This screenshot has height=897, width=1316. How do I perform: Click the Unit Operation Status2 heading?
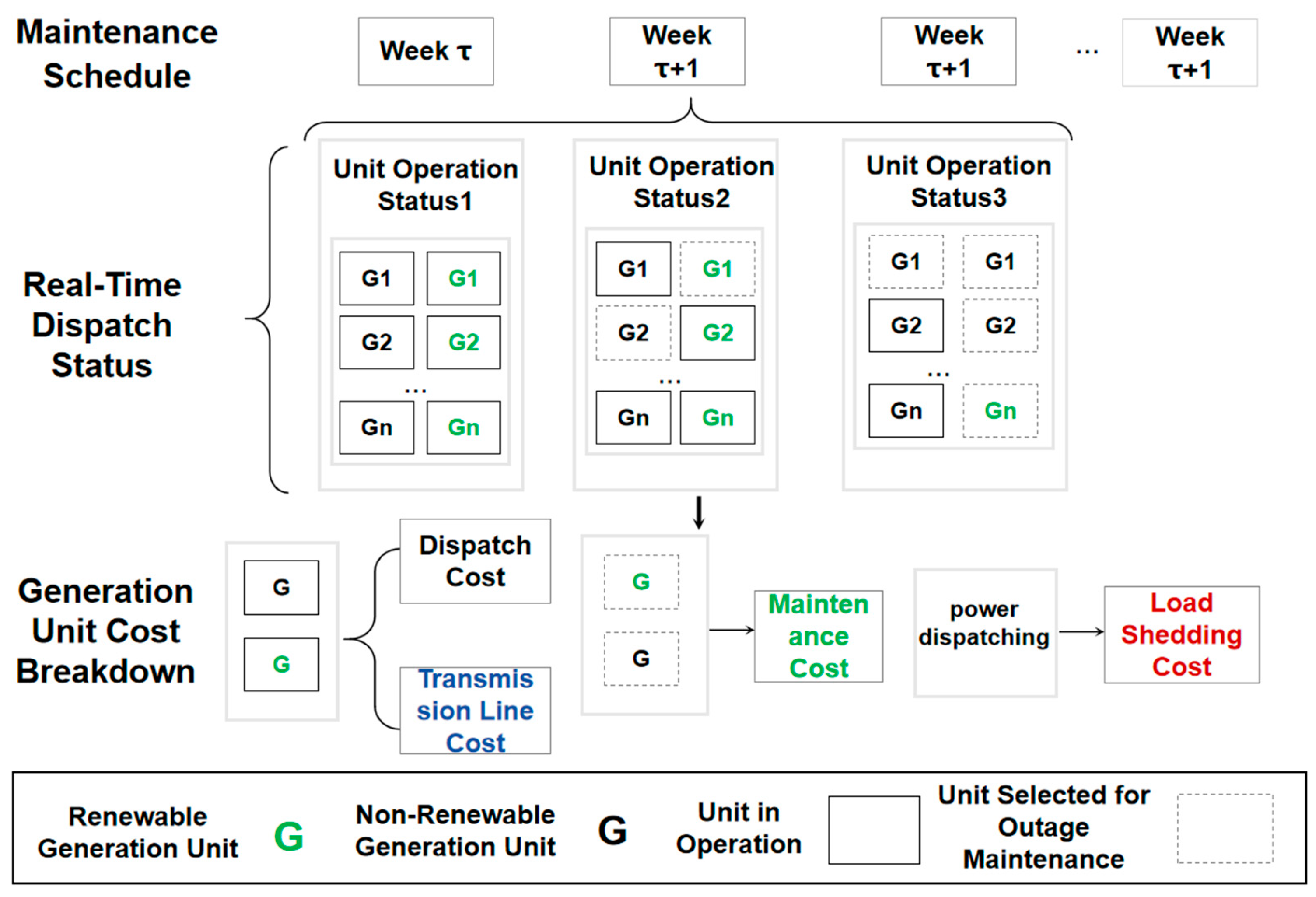point(681,182)
